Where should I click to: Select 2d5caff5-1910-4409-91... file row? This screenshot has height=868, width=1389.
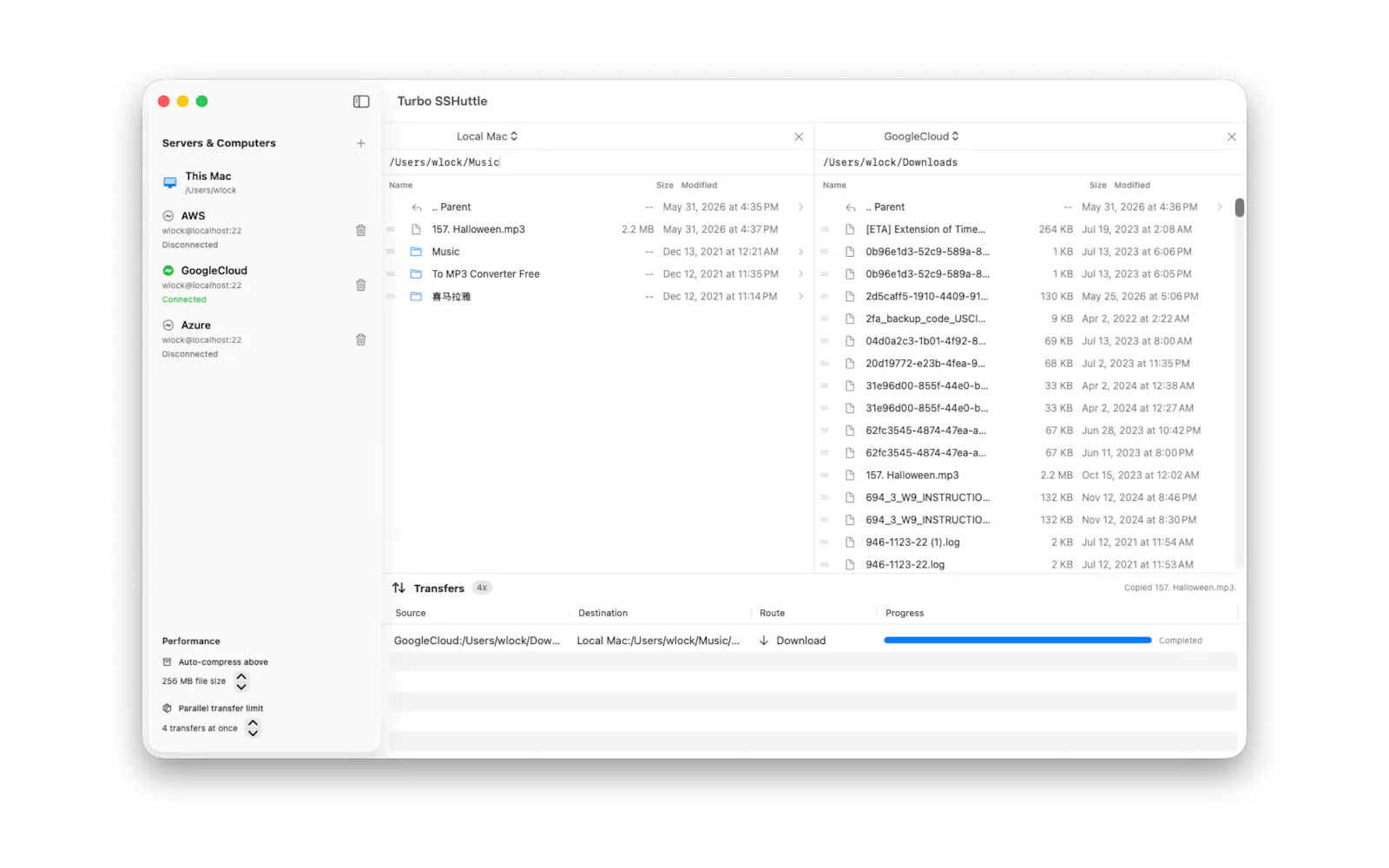click(x=1023, y=297)
